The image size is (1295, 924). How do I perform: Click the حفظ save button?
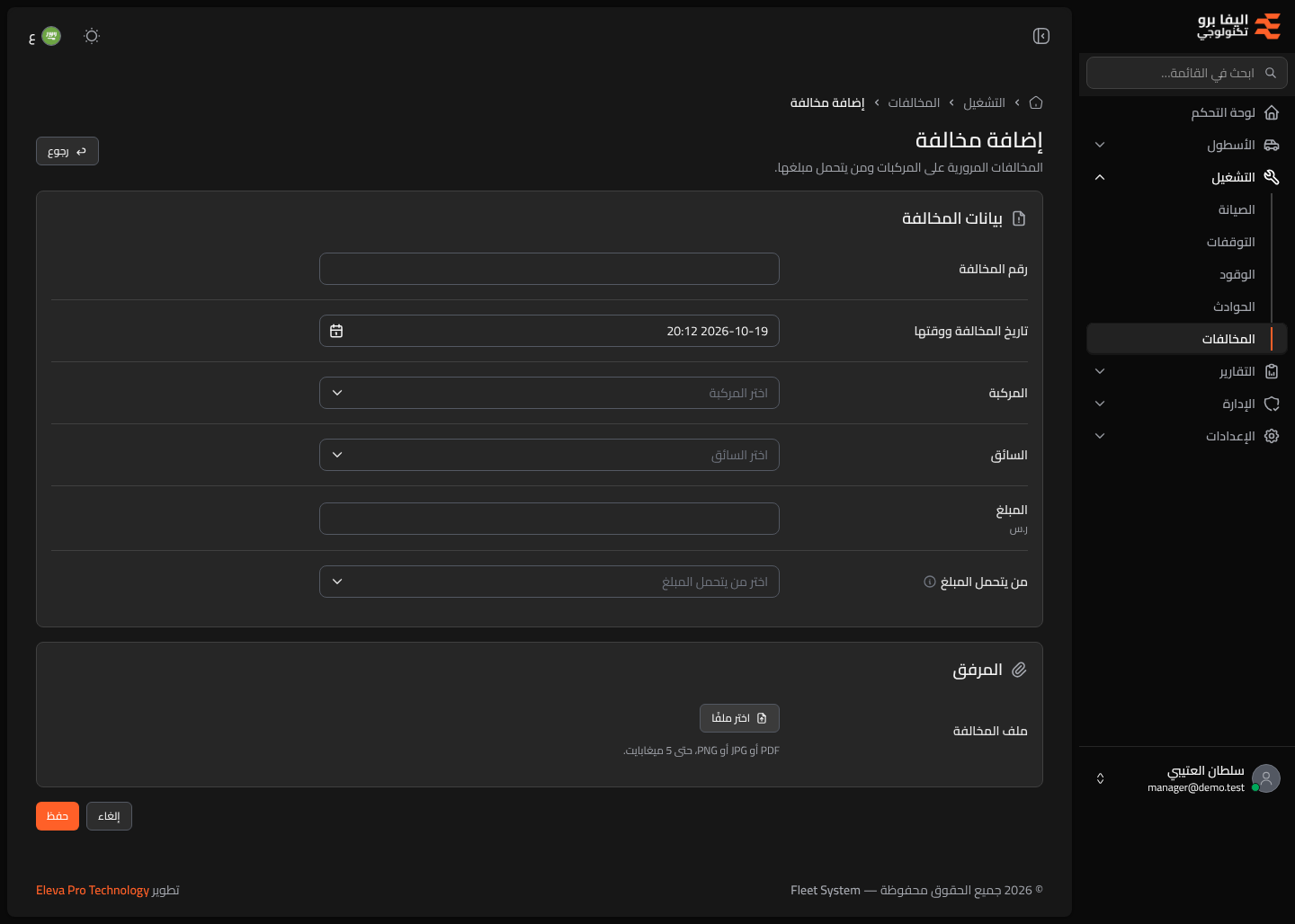click(x=58, y=816)
